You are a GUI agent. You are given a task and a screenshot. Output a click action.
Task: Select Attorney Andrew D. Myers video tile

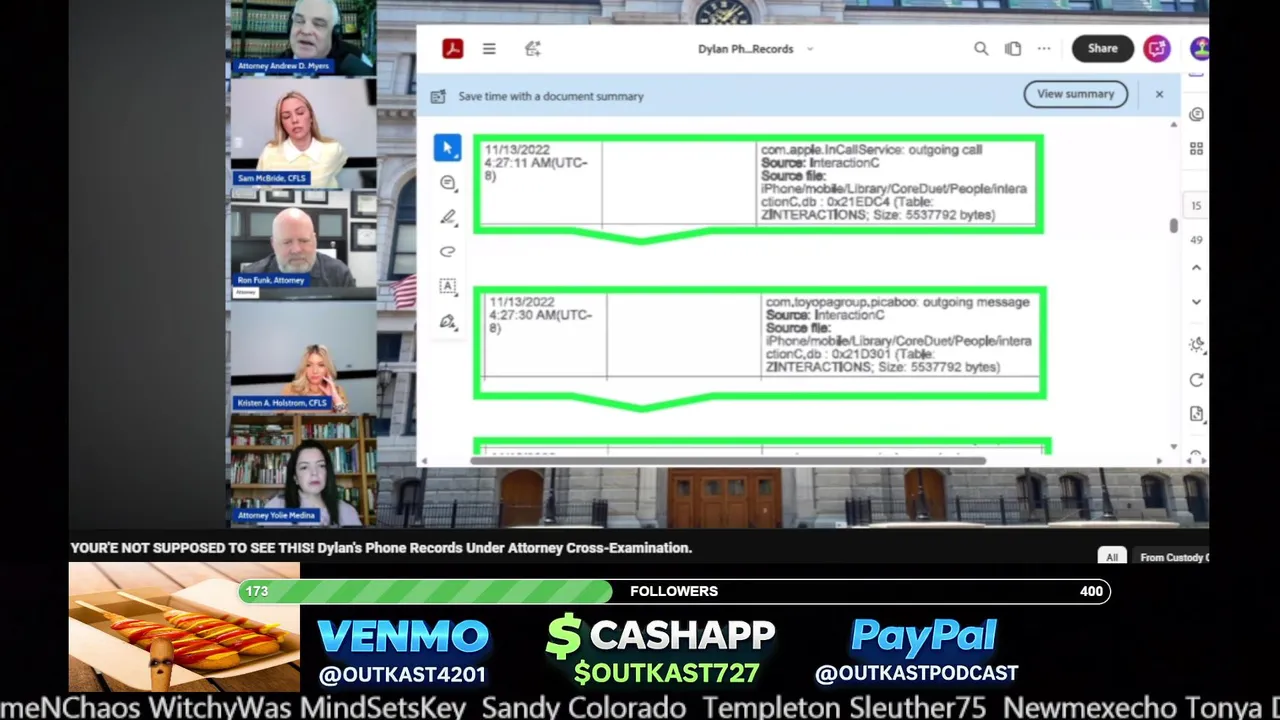coord(303,38)
